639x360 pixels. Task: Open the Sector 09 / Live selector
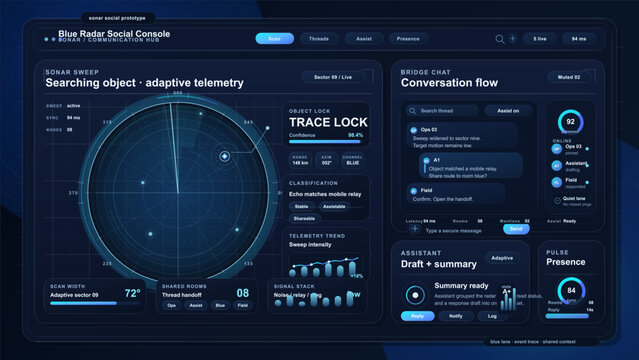click(333, 77)
